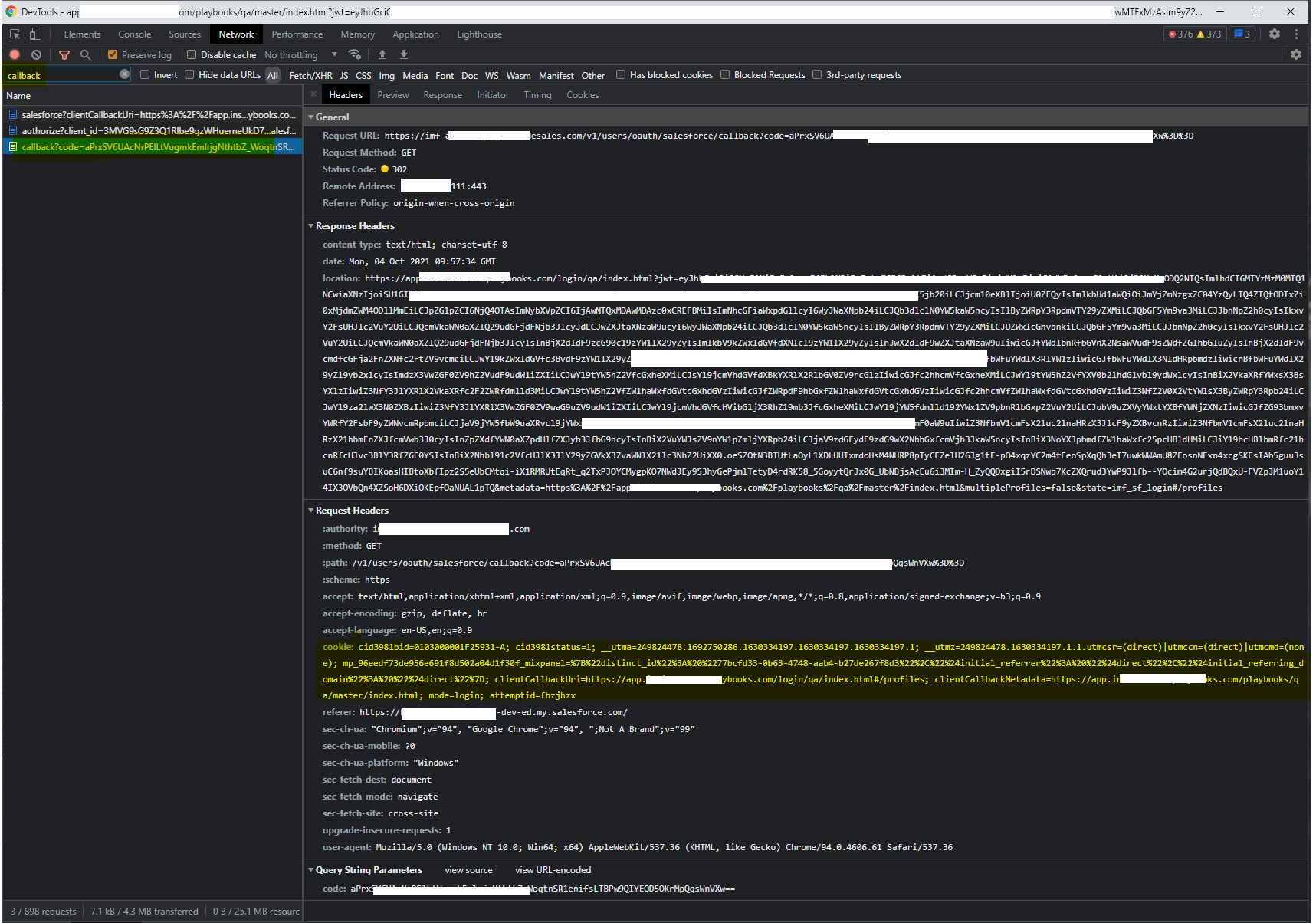The height and width of the screenshot is (923, 1316).
Task: Switch to the Console panel tab
Action: [134, 34]
